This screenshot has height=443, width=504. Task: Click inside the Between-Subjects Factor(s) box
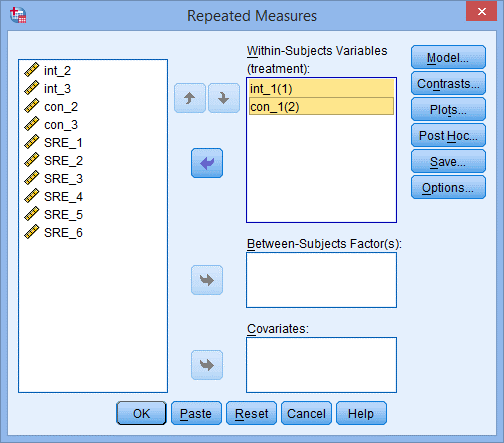point(321,280)
